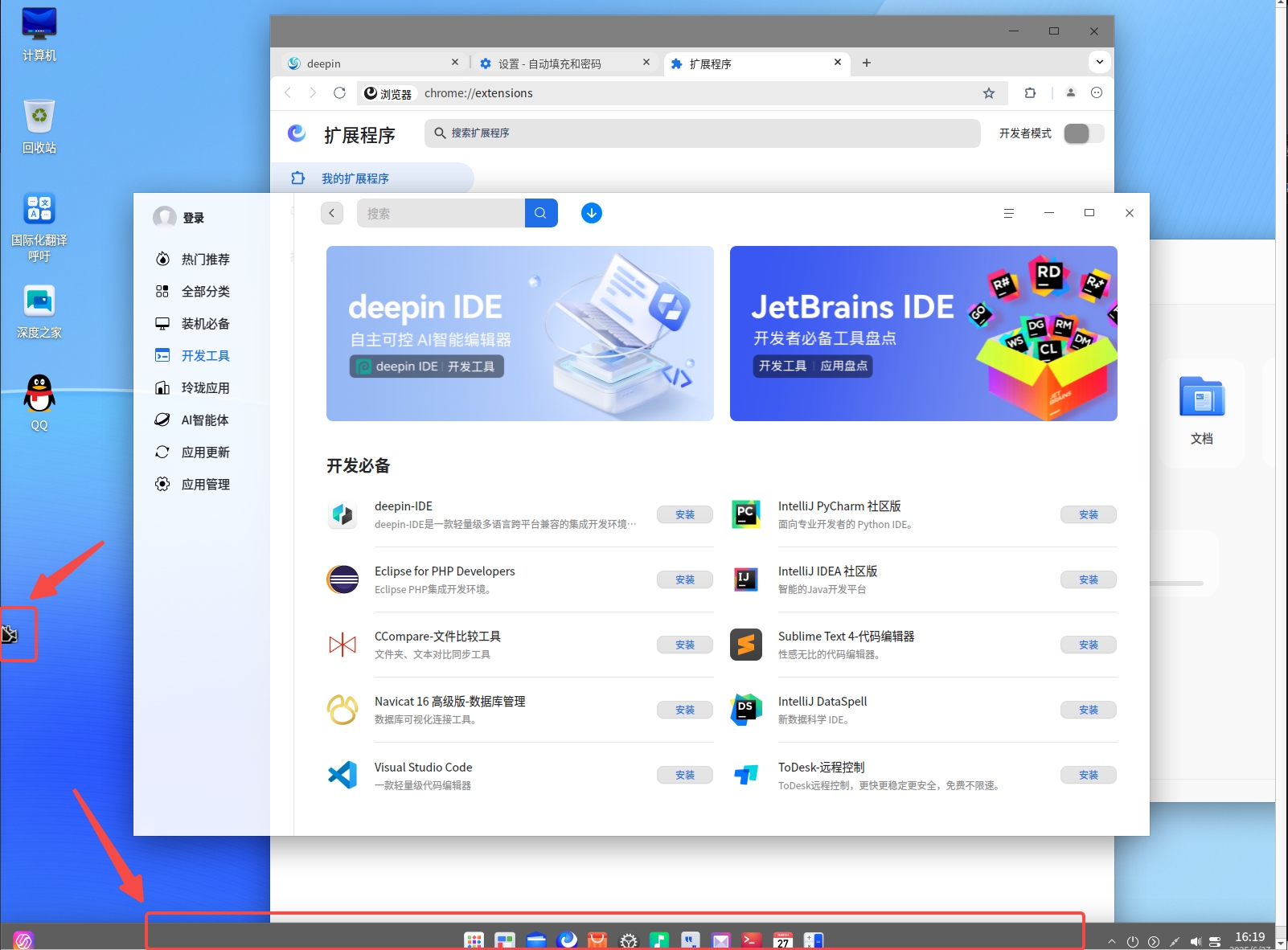This screenshot has width=1288, height=950.
Task: Switch to the deepin browser tab
Action: point(373,63)
